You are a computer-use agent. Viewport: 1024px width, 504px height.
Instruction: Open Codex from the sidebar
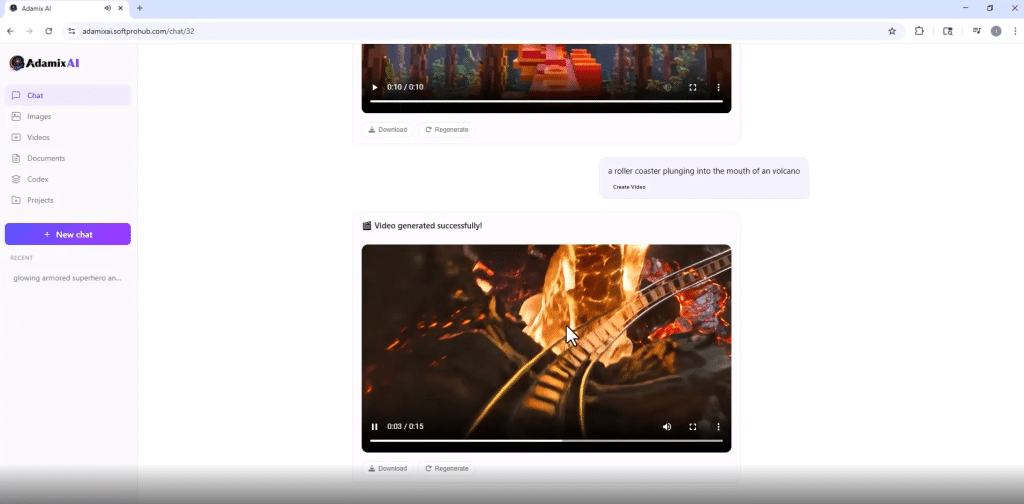[x=38, y=179]
